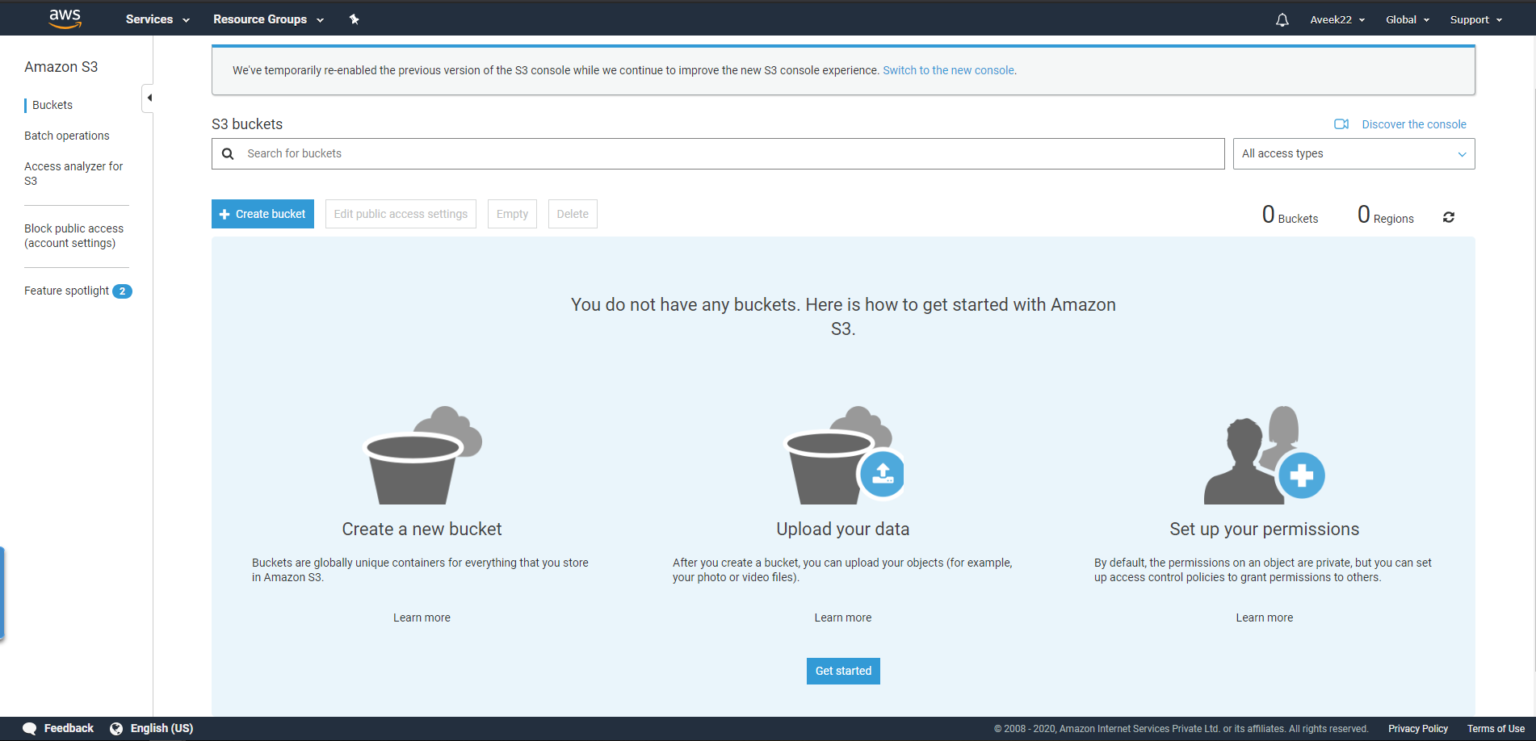Select Buckets in the sidebar
Screen dimensions: 1536x741
(x=51, y=104)
